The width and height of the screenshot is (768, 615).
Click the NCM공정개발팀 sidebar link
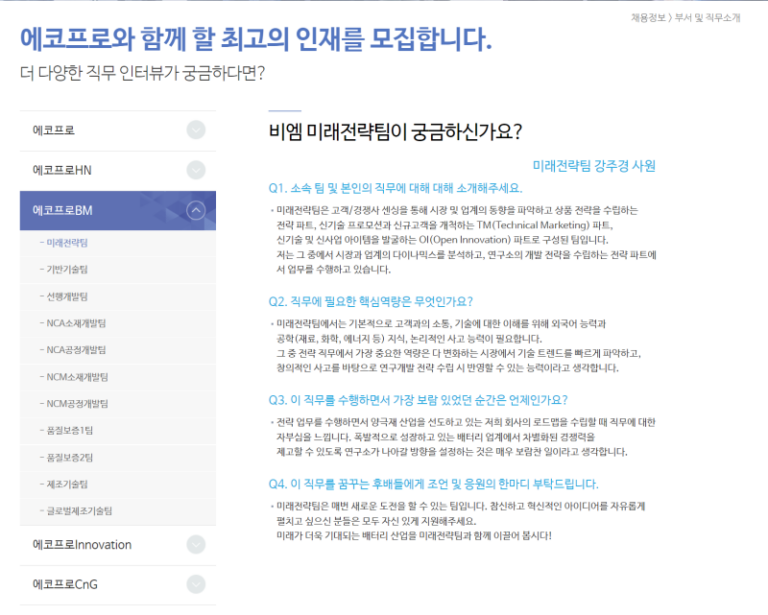pyautogui.click(x=76, y=404)
